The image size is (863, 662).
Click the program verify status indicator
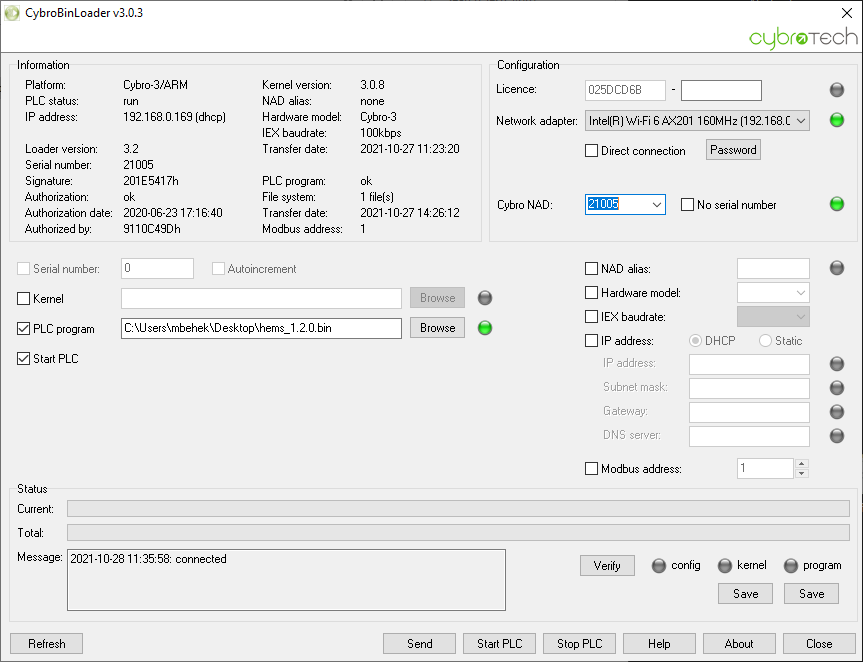pos(791,565)
